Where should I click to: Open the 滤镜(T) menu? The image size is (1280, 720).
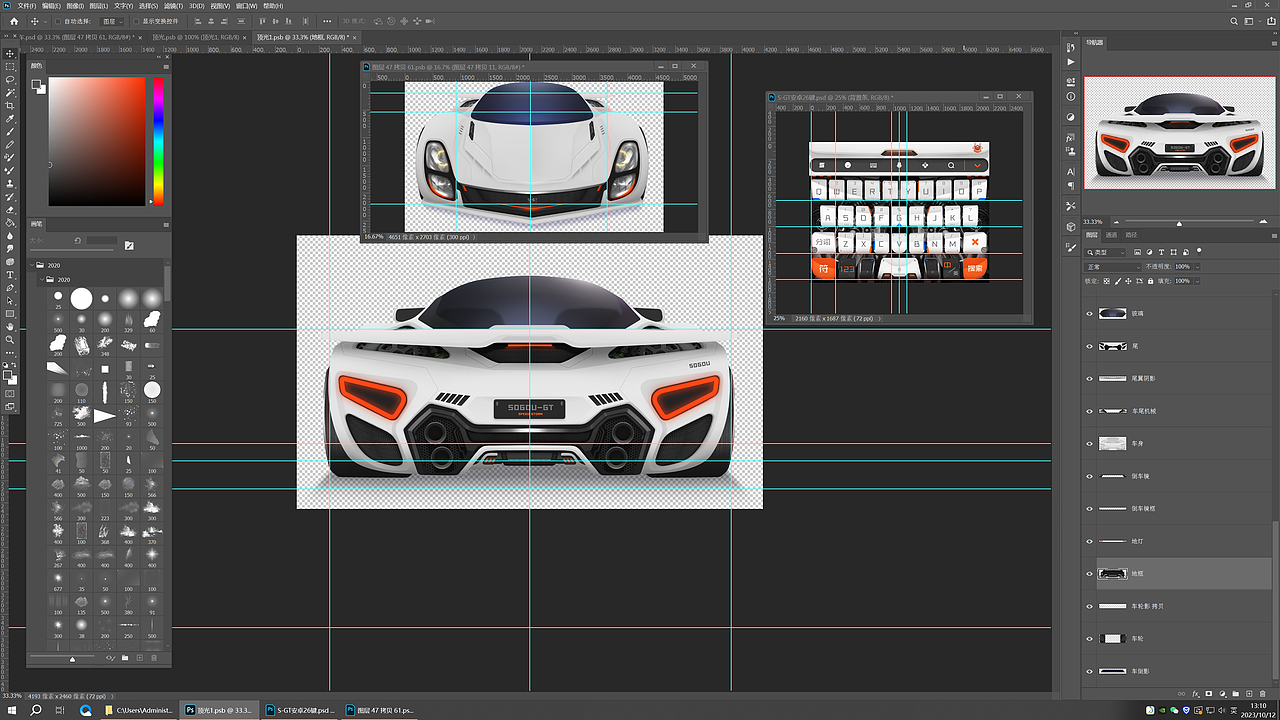[174, 5]
